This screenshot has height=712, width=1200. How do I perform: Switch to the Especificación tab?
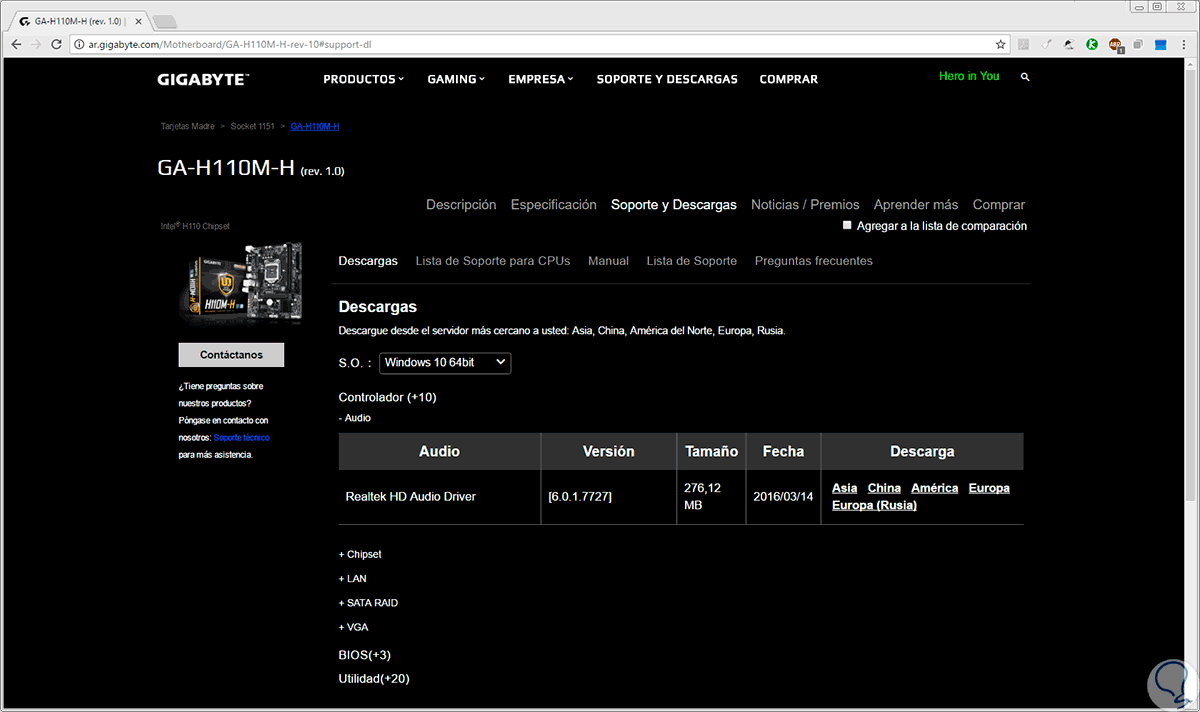click(554, 205)
